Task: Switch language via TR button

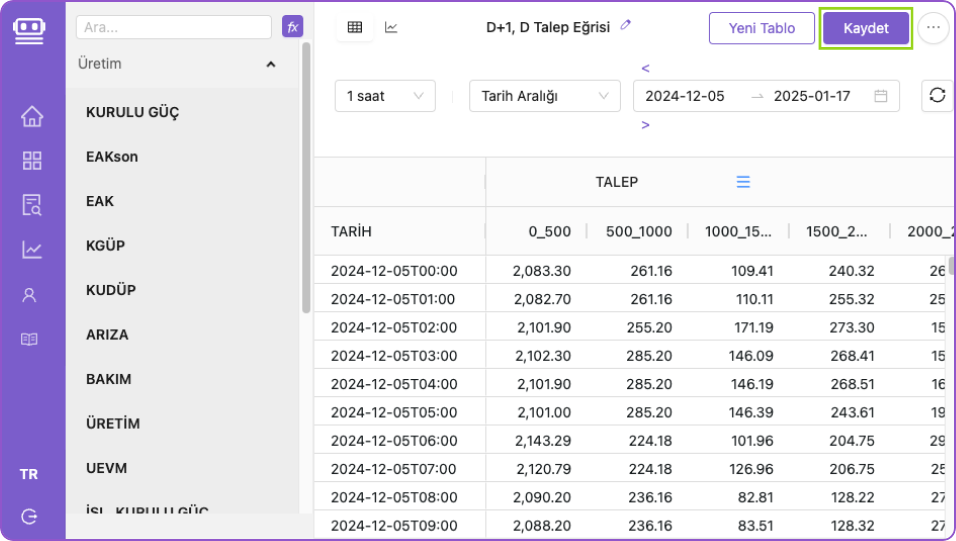Action: coord(29,474)
